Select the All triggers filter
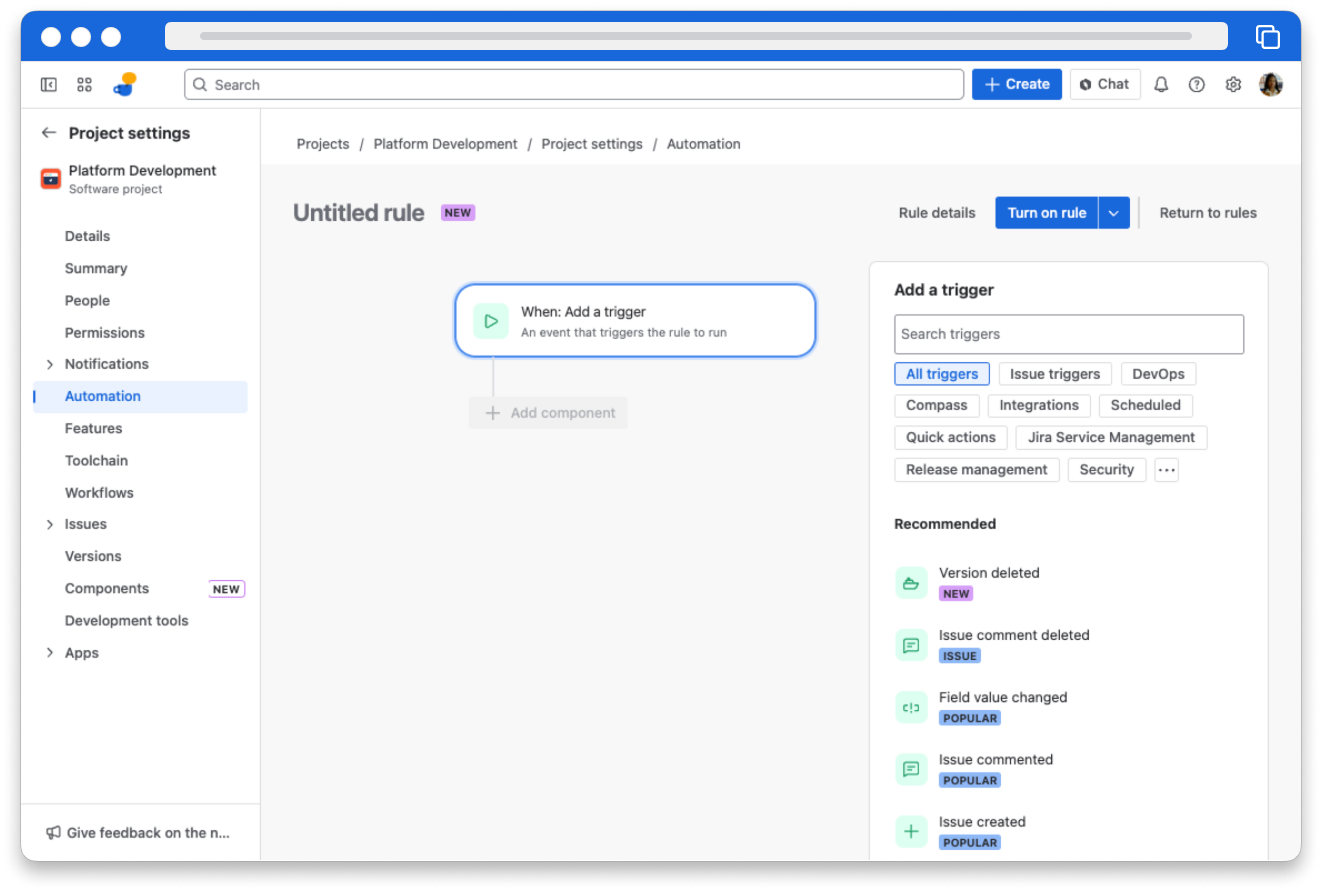This screenshot has width=1322, height=892. point(942,374)
